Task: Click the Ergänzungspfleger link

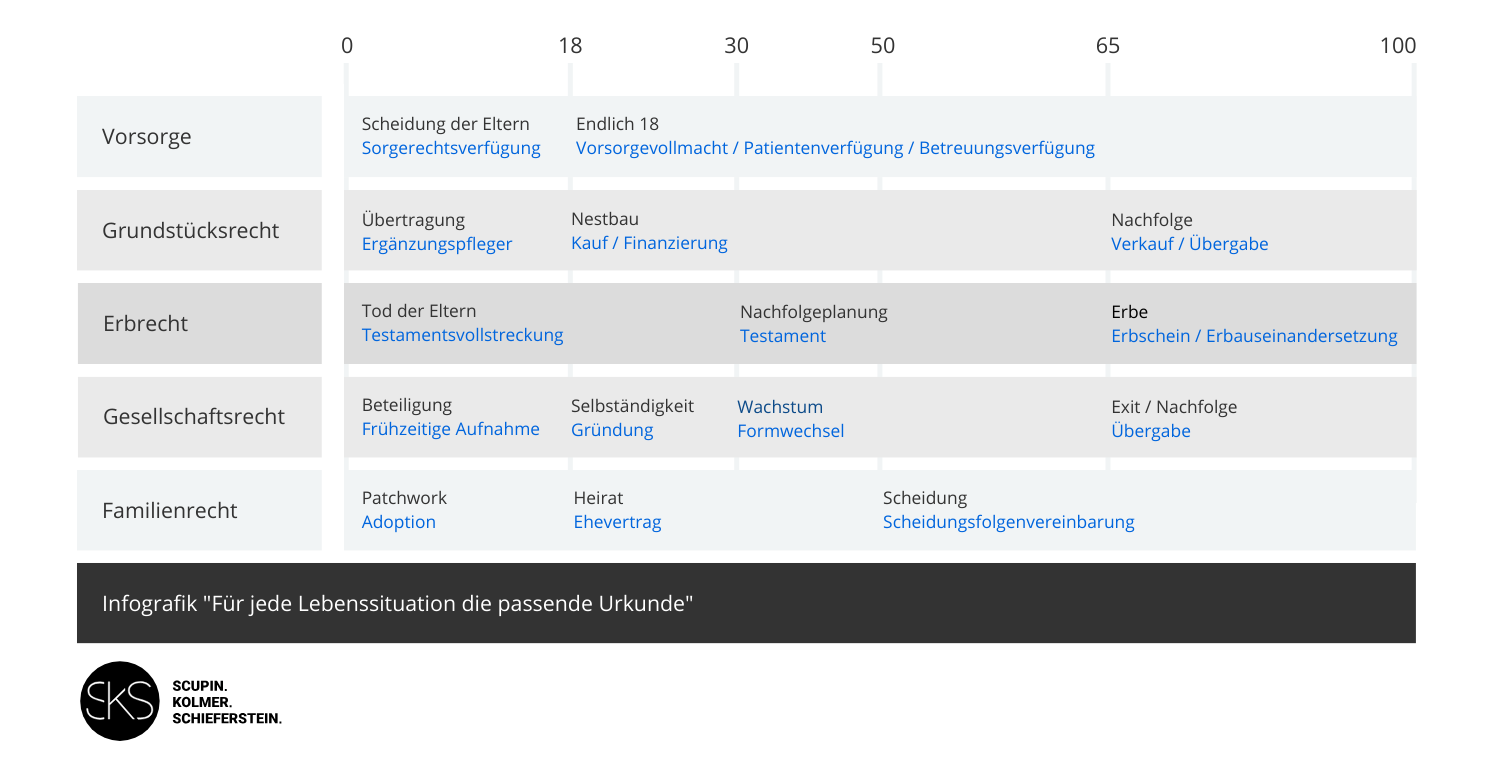Action: coord(436,244)
